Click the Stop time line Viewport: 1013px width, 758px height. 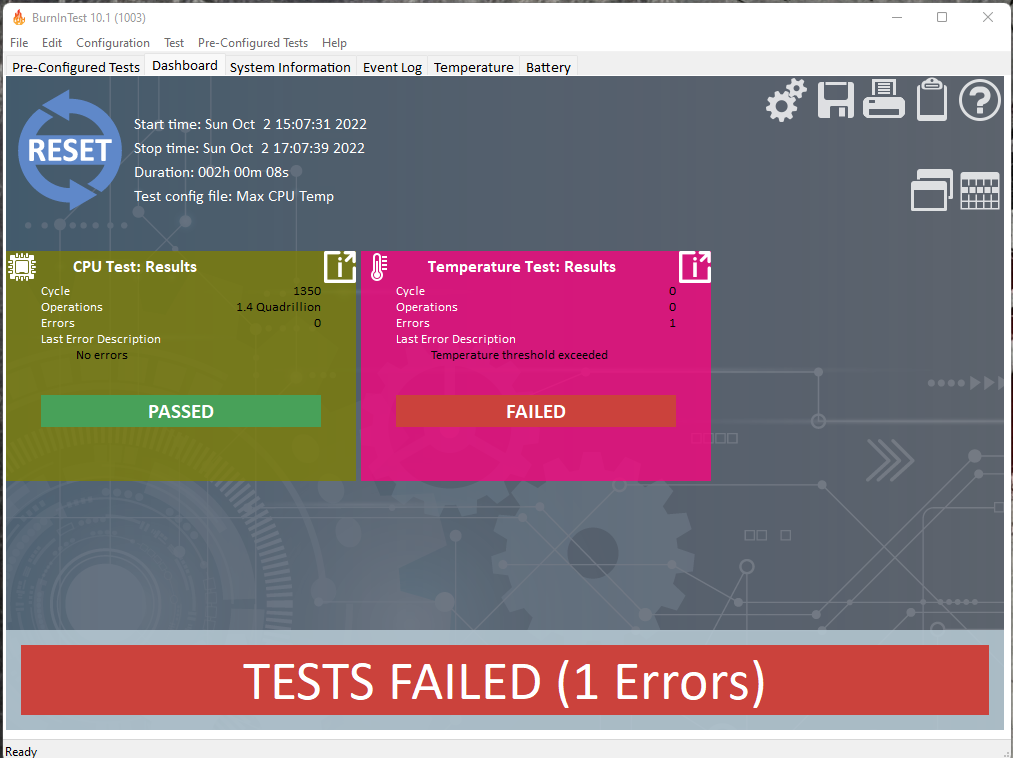tap(249, 148)
